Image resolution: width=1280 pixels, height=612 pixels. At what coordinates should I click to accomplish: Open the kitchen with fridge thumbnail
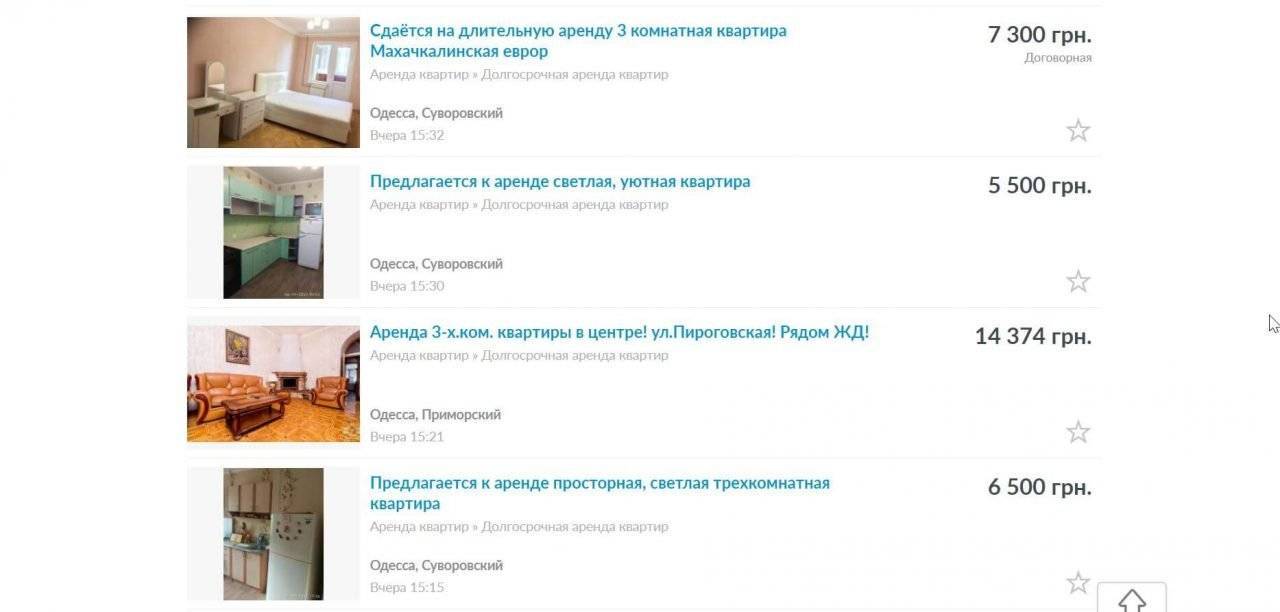(x=273, y=534)
